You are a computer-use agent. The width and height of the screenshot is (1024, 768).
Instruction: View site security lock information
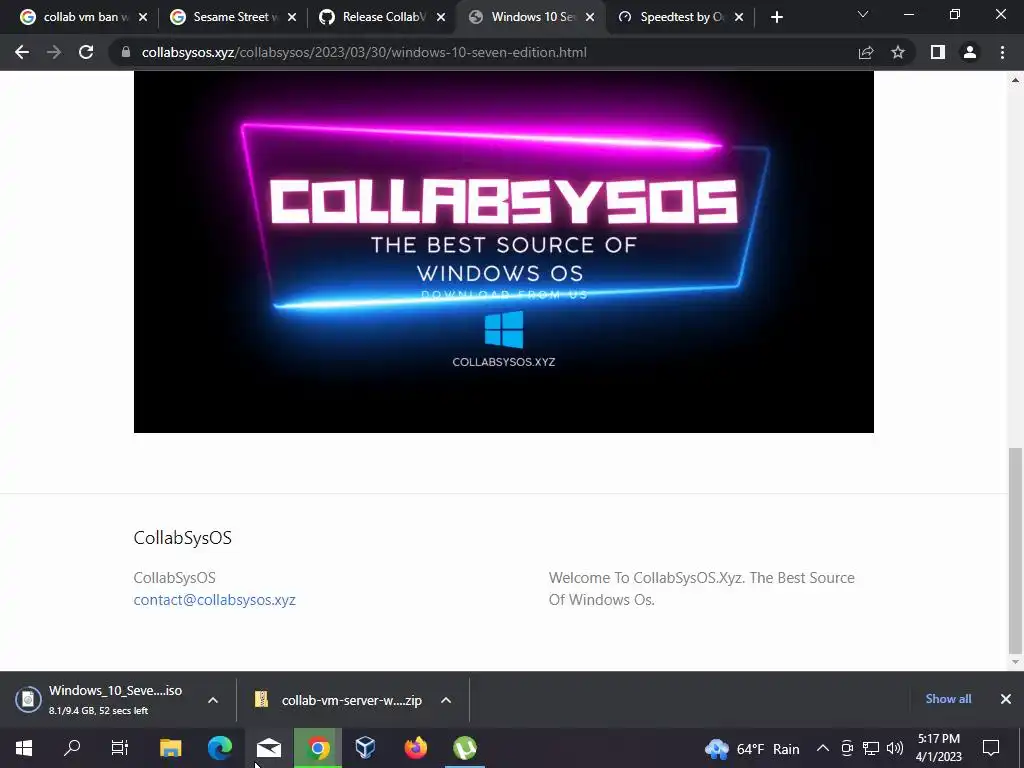125,52
